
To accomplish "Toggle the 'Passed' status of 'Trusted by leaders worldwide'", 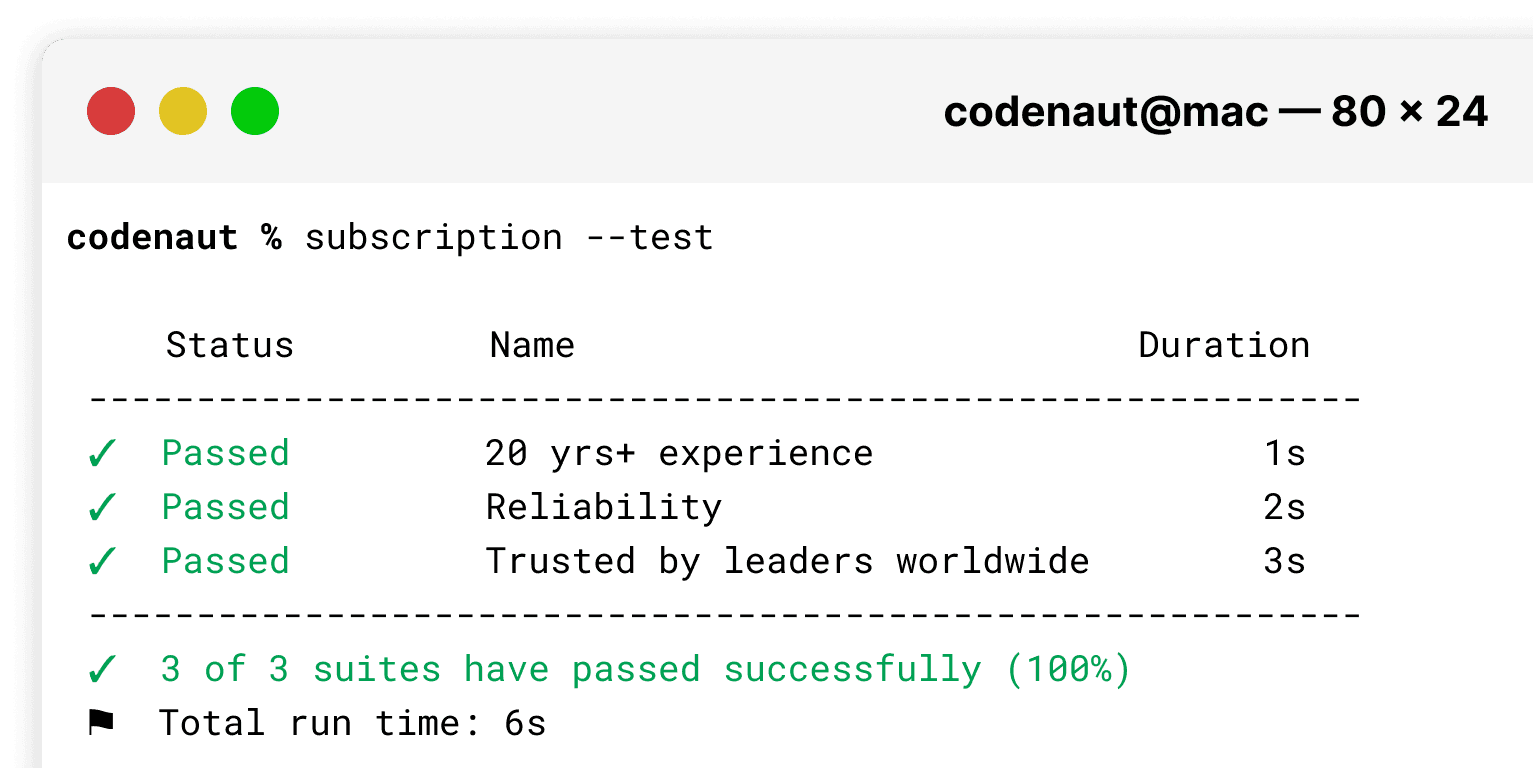I will pos(225,561).
